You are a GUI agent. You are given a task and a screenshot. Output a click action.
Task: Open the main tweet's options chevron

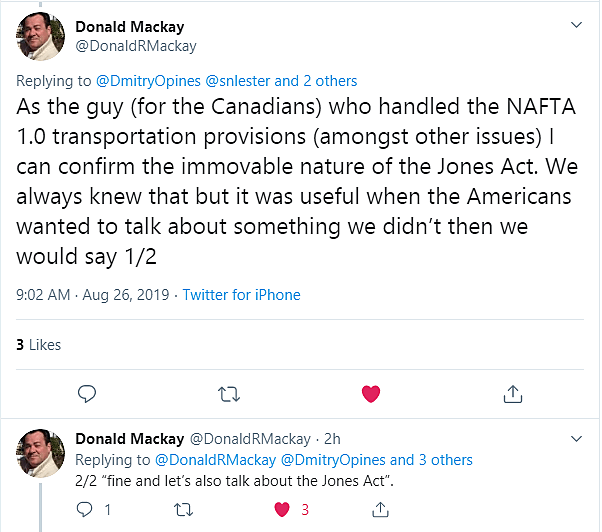click(x=576, y=24)
